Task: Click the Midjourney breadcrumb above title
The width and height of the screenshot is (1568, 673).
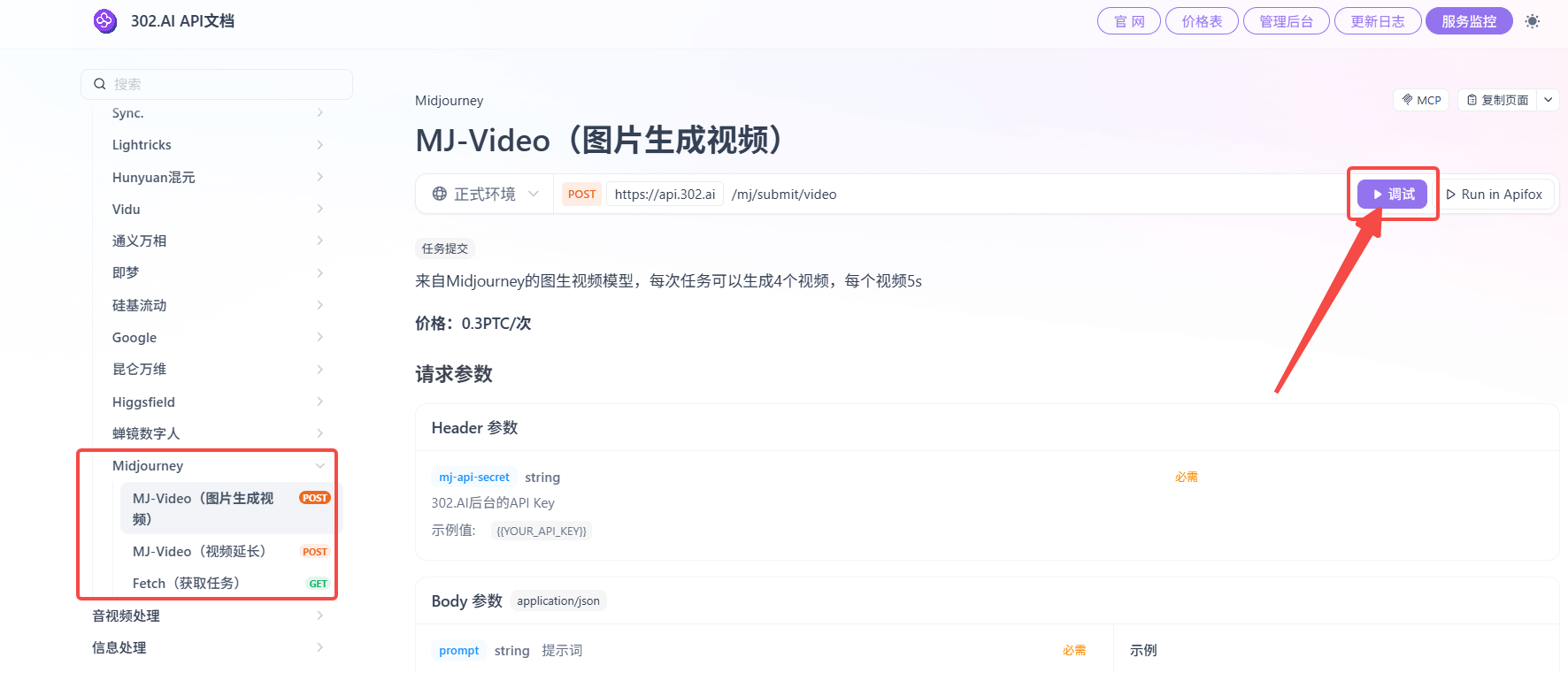Action: coord(450,101)
